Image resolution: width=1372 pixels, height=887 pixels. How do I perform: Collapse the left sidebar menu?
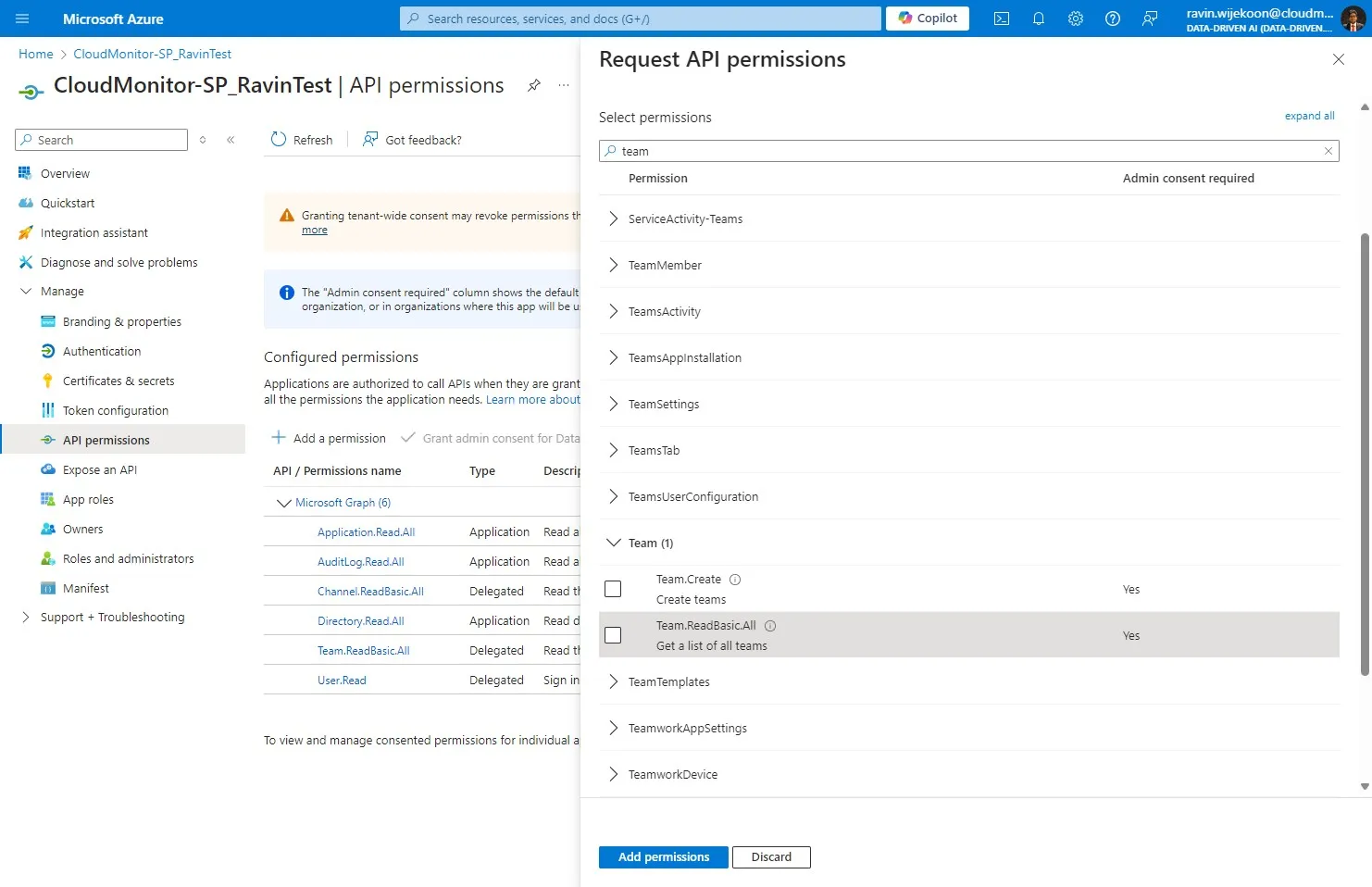[231, 140]
